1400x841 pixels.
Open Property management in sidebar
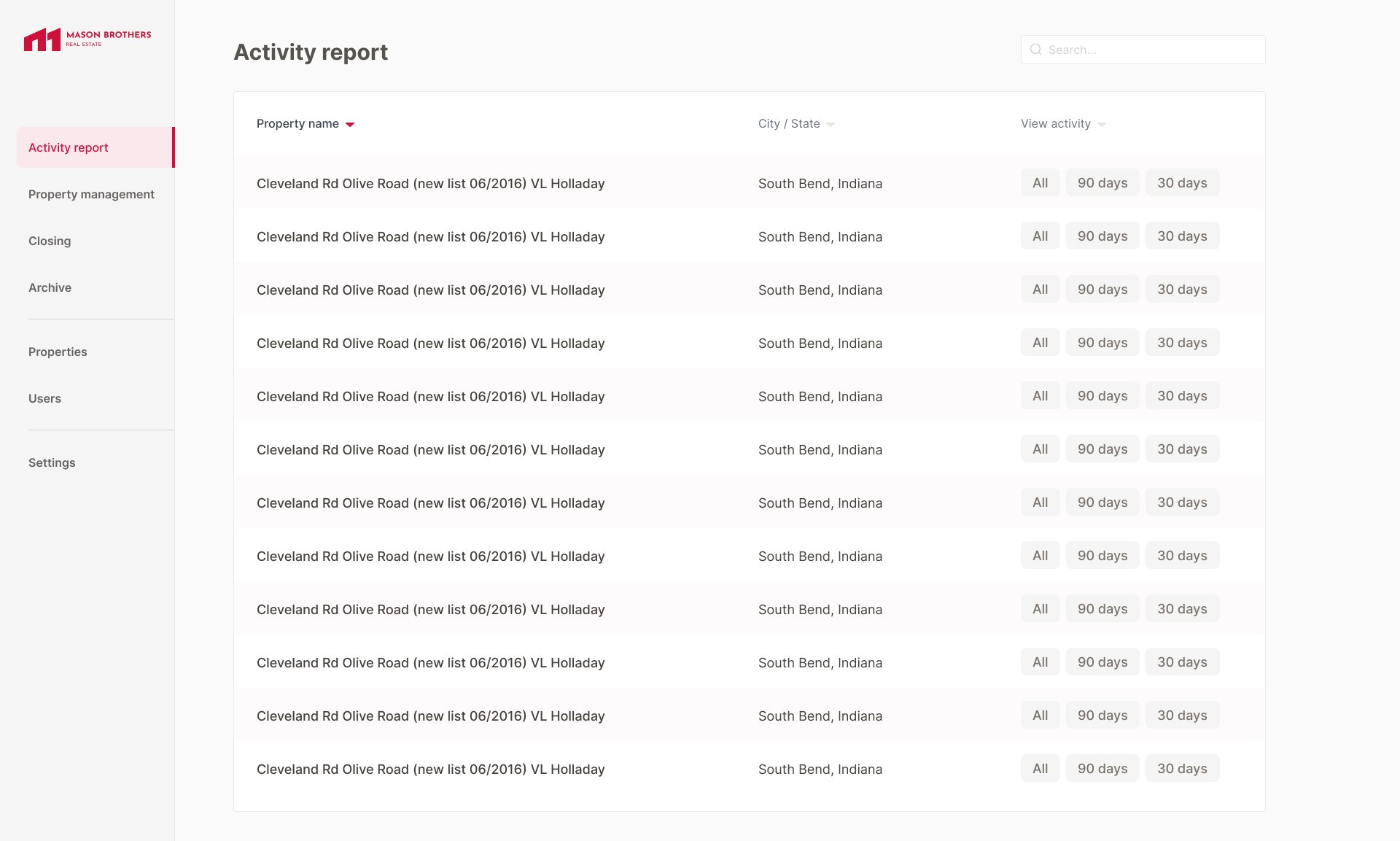pos(91,194)
